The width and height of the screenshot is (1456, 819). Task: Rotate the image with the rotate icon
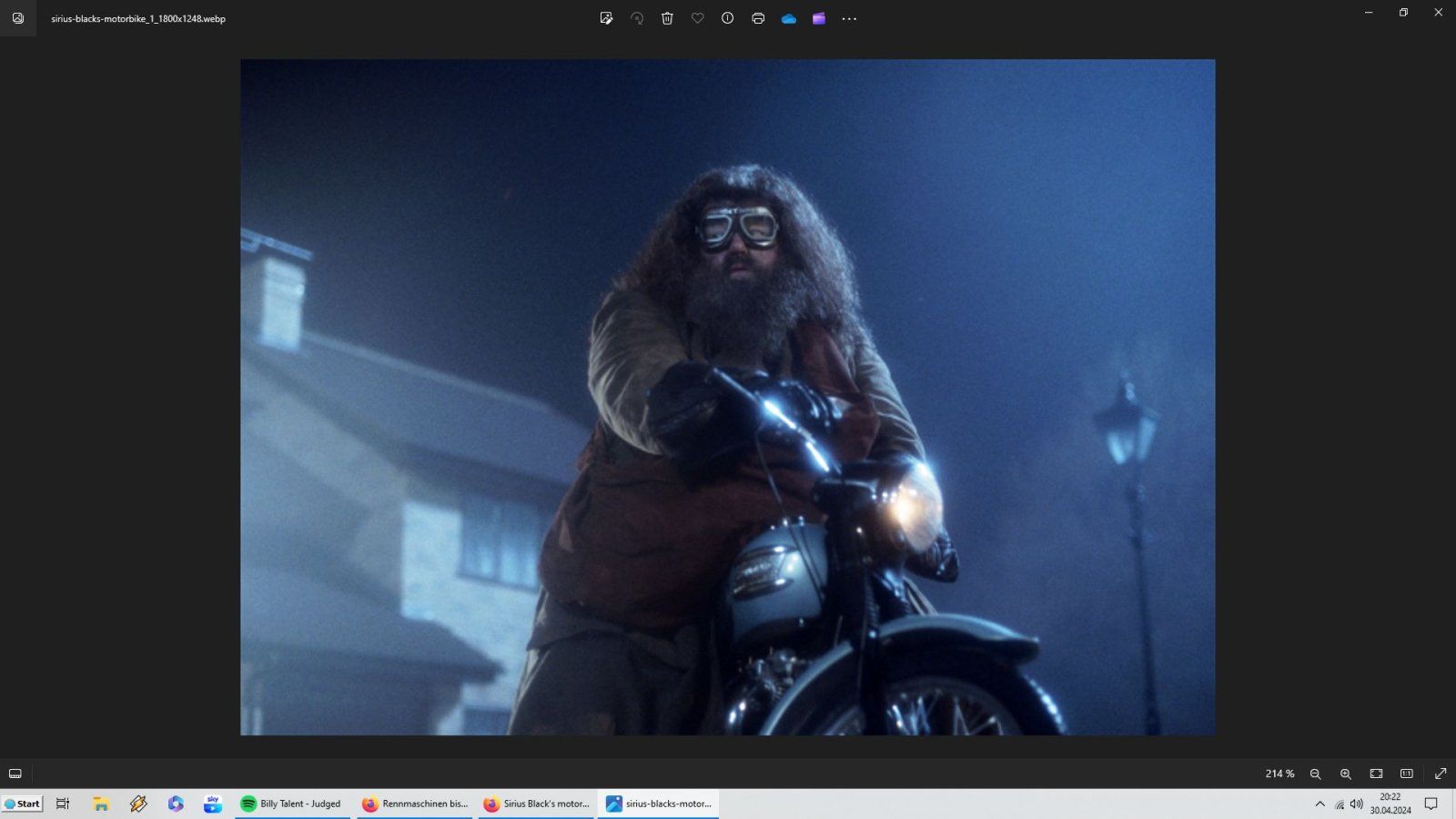click(637, 18)
